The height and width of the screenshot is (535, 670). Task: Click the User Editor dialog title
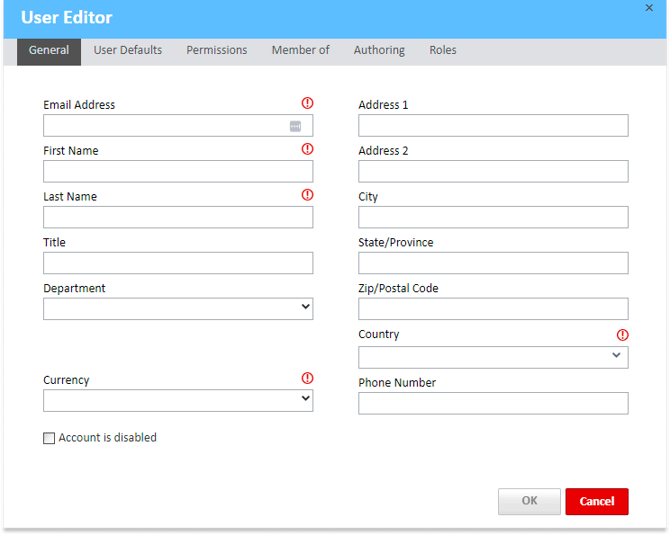pyautogui.click(x=67, y=18)
